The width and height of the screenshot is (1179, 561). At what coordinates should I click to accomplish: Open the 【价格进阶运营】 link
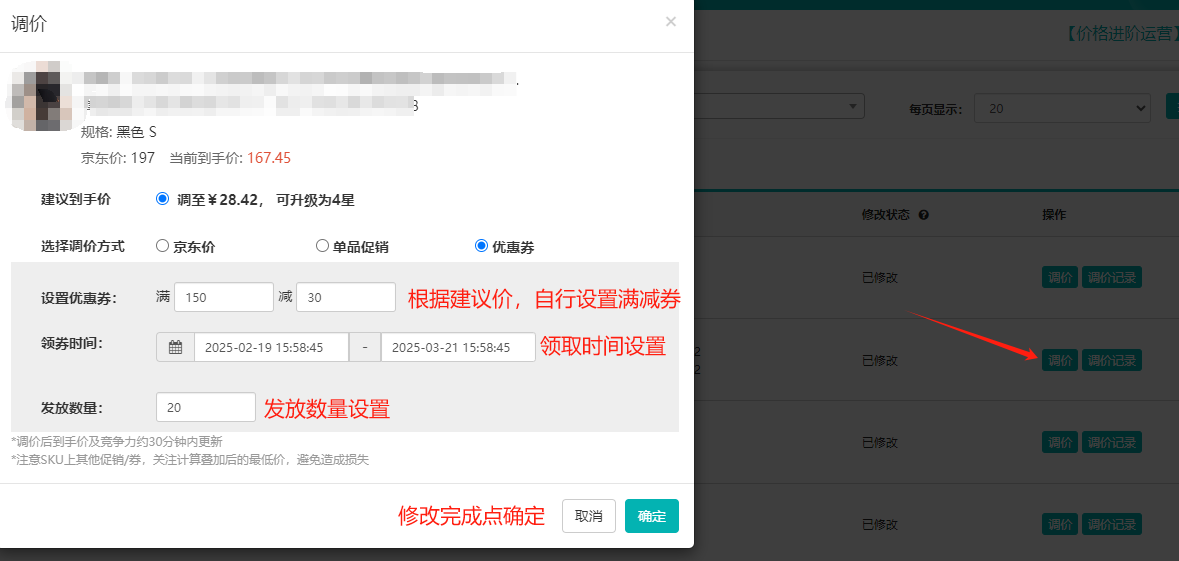point(1117,33)
